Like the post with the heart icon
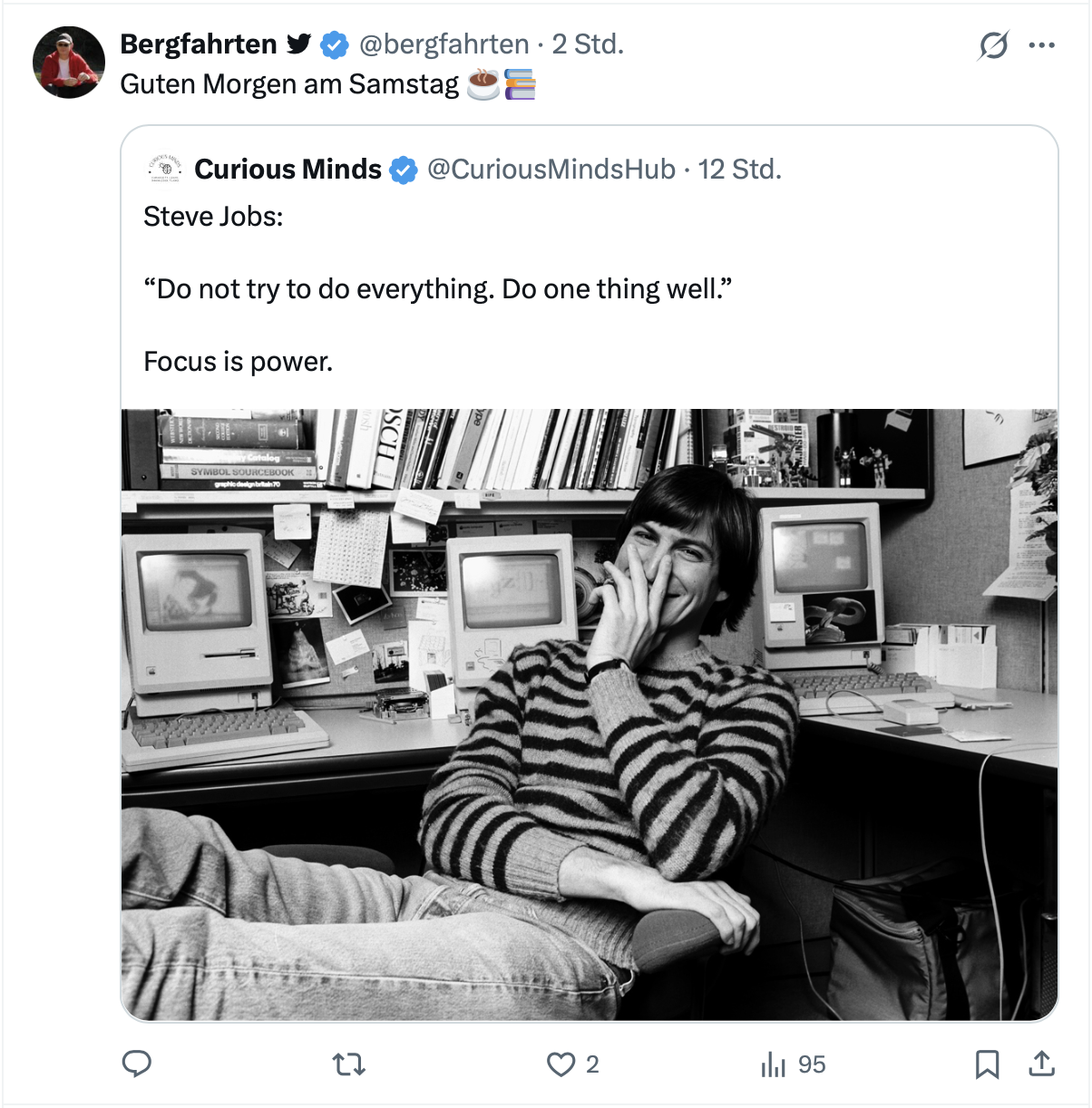Image resolution: width=1092 pixels, height=1108 pixels. (x=561, y=1064)
